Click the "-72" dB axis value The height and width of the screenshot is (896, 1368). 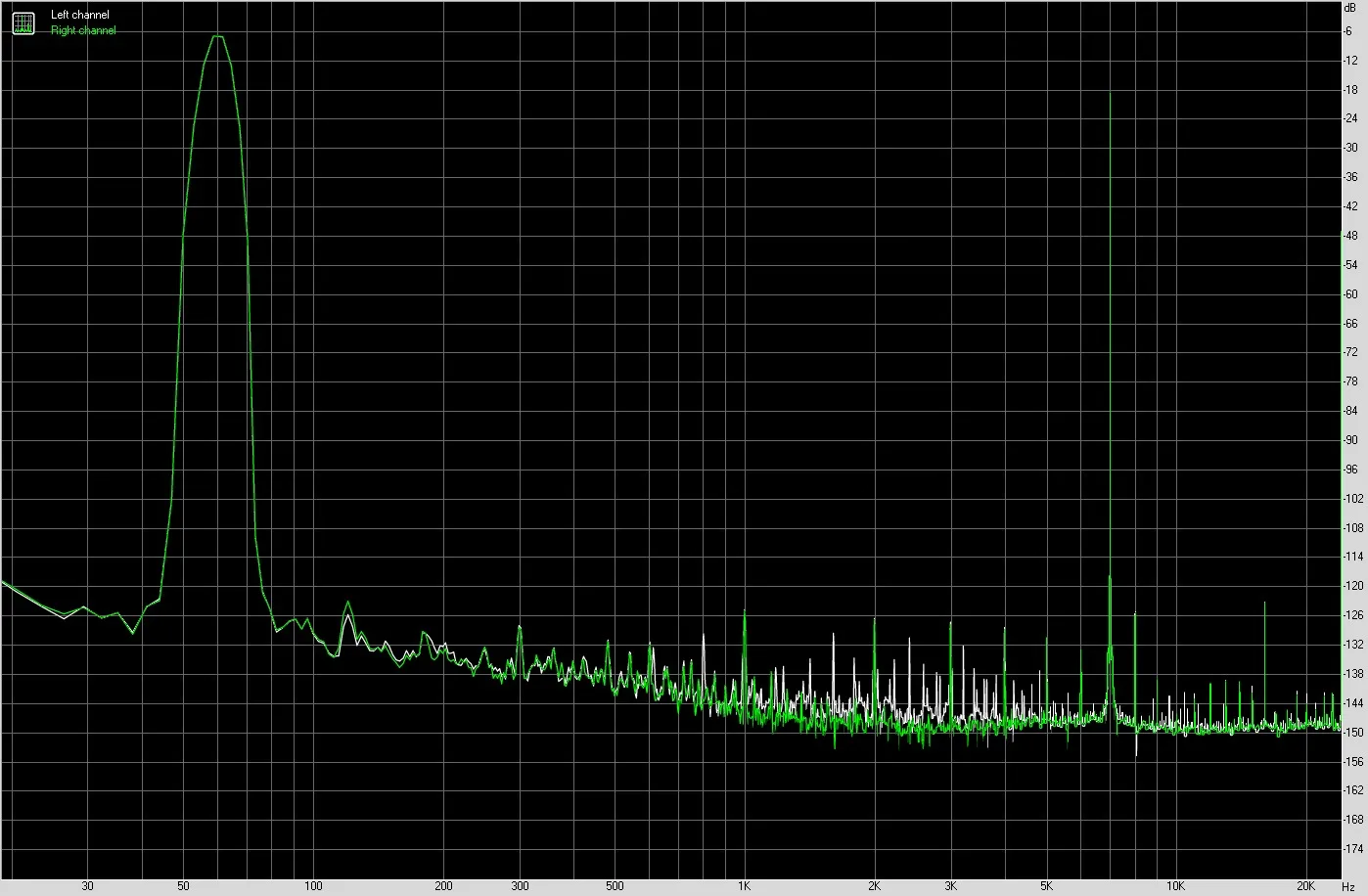1350,352
